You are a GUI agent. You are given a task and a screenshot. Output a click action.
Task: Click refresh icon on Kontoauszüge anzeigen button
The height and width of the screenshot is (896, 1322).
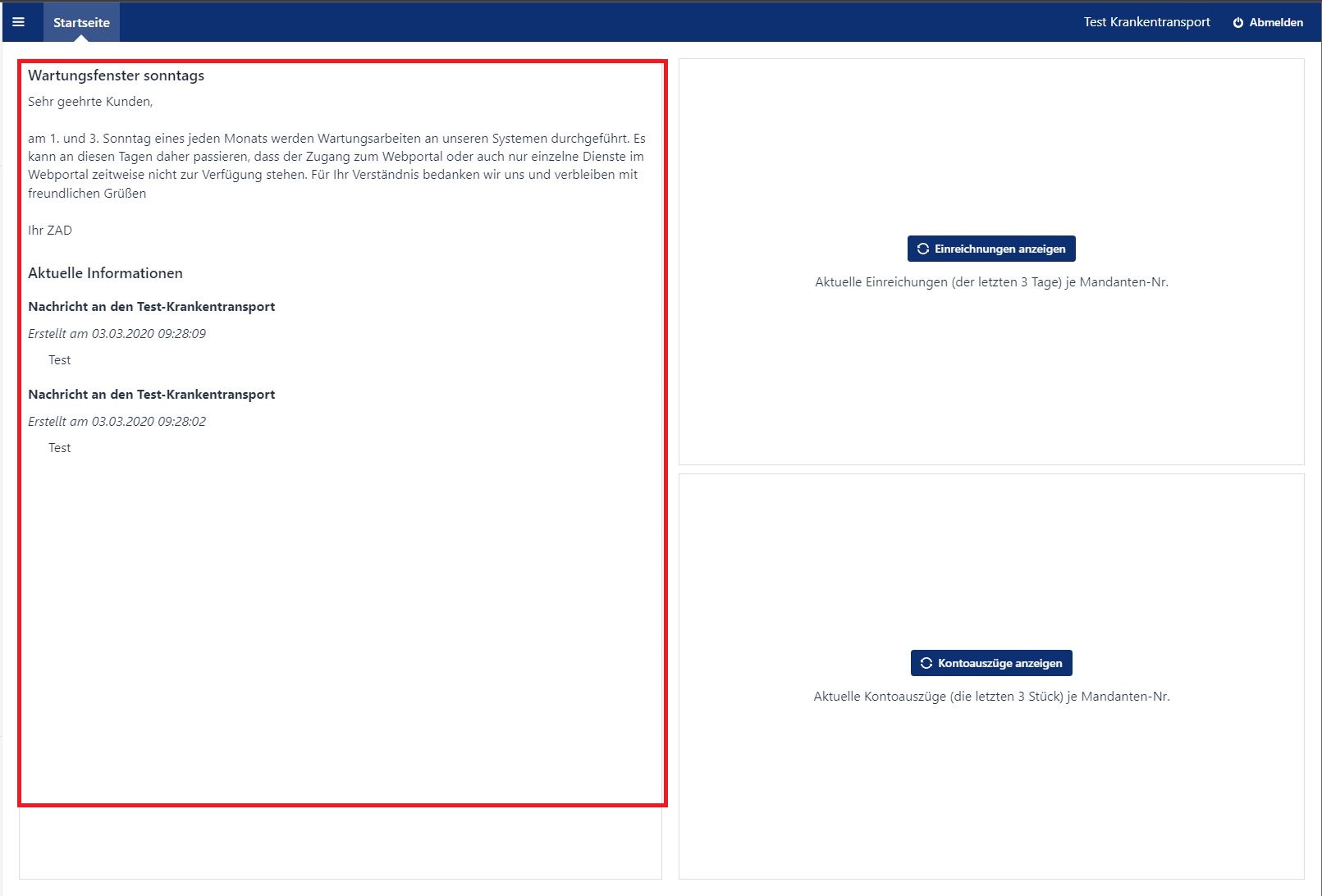(926, 663)
